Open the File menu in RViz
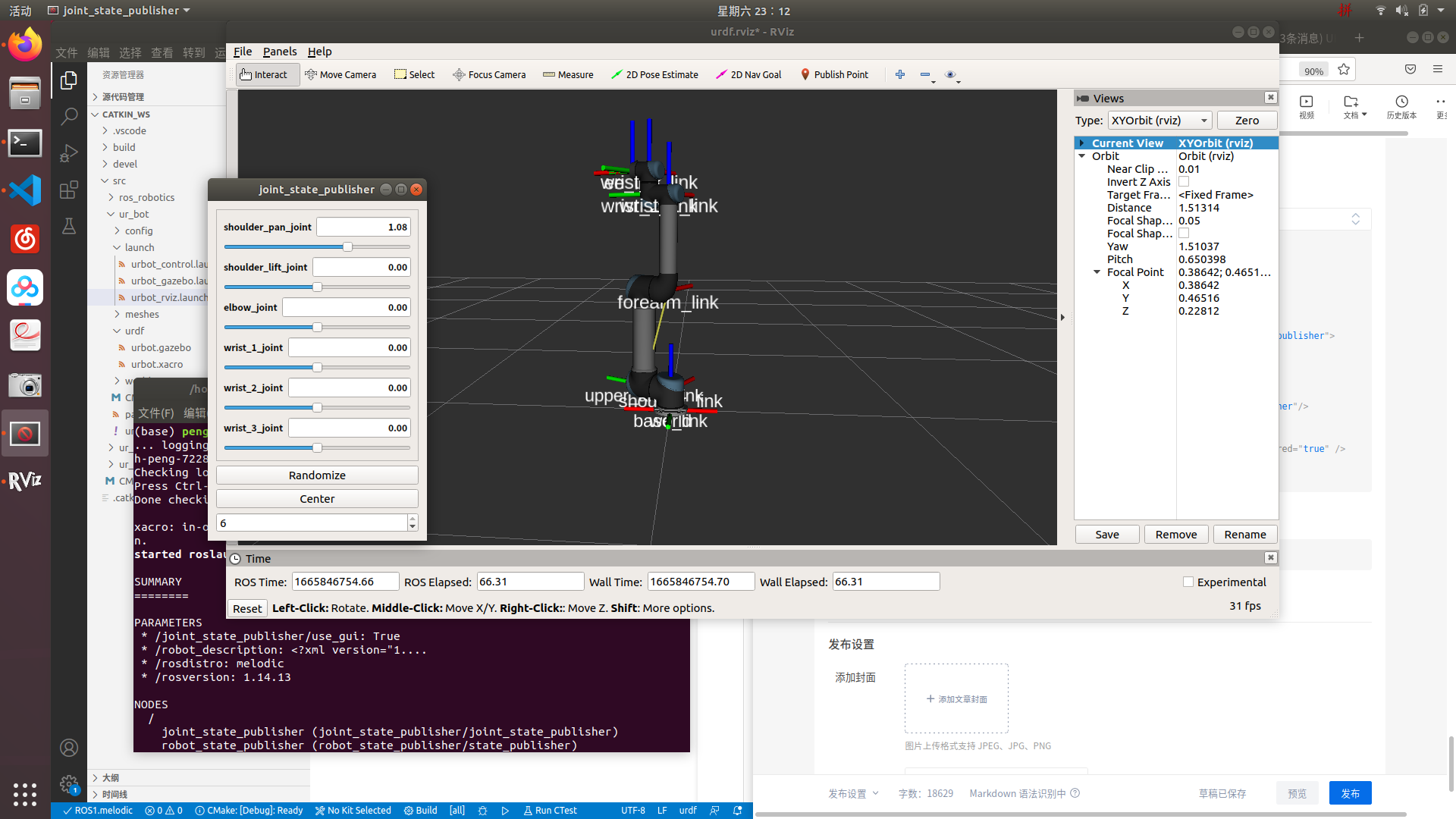 (x=243, y=52)
